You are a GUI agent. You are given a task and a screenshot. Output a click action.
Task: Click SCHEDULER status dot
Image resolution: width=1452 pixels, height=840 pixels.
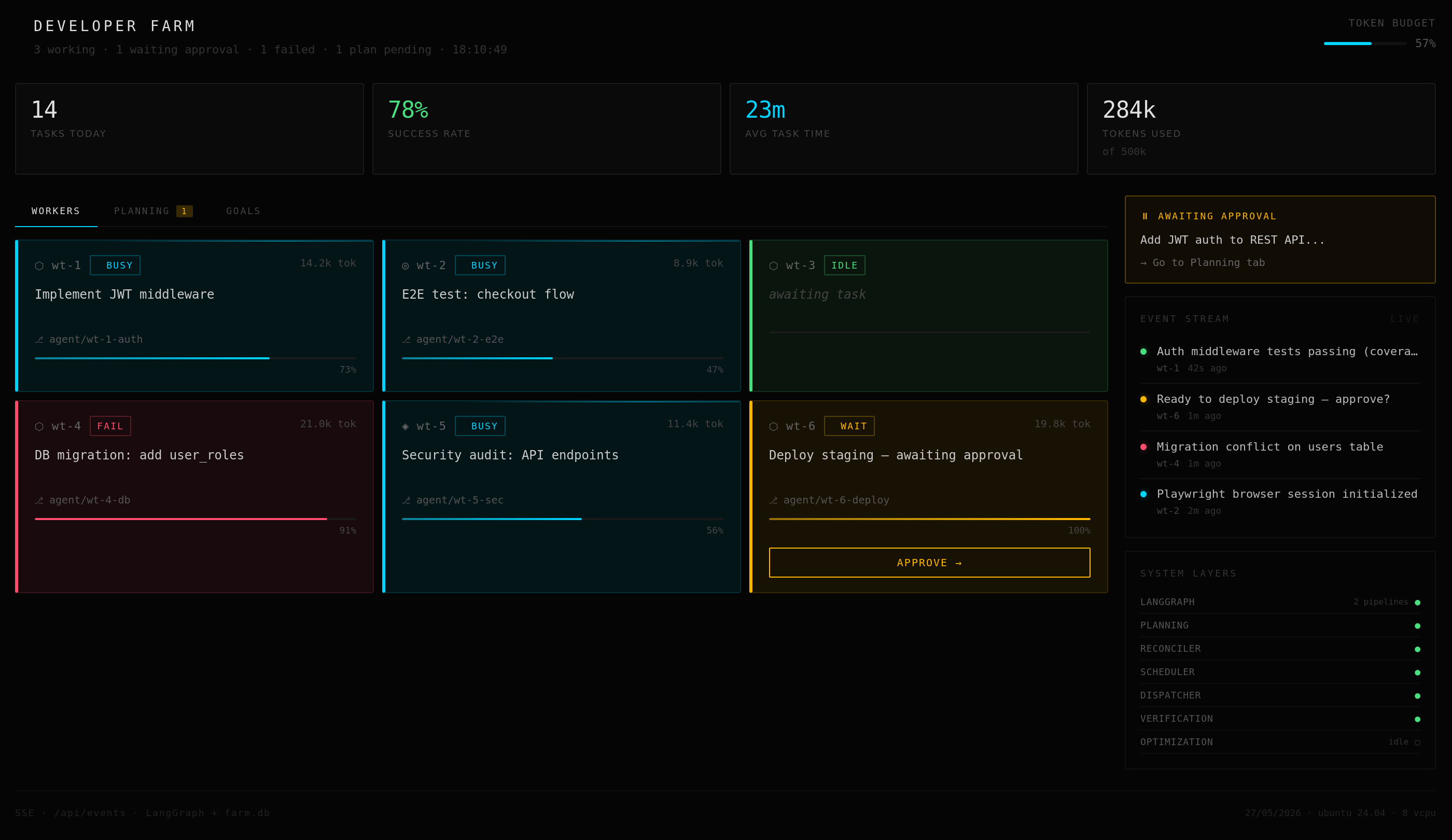[x=1417, y=673]
